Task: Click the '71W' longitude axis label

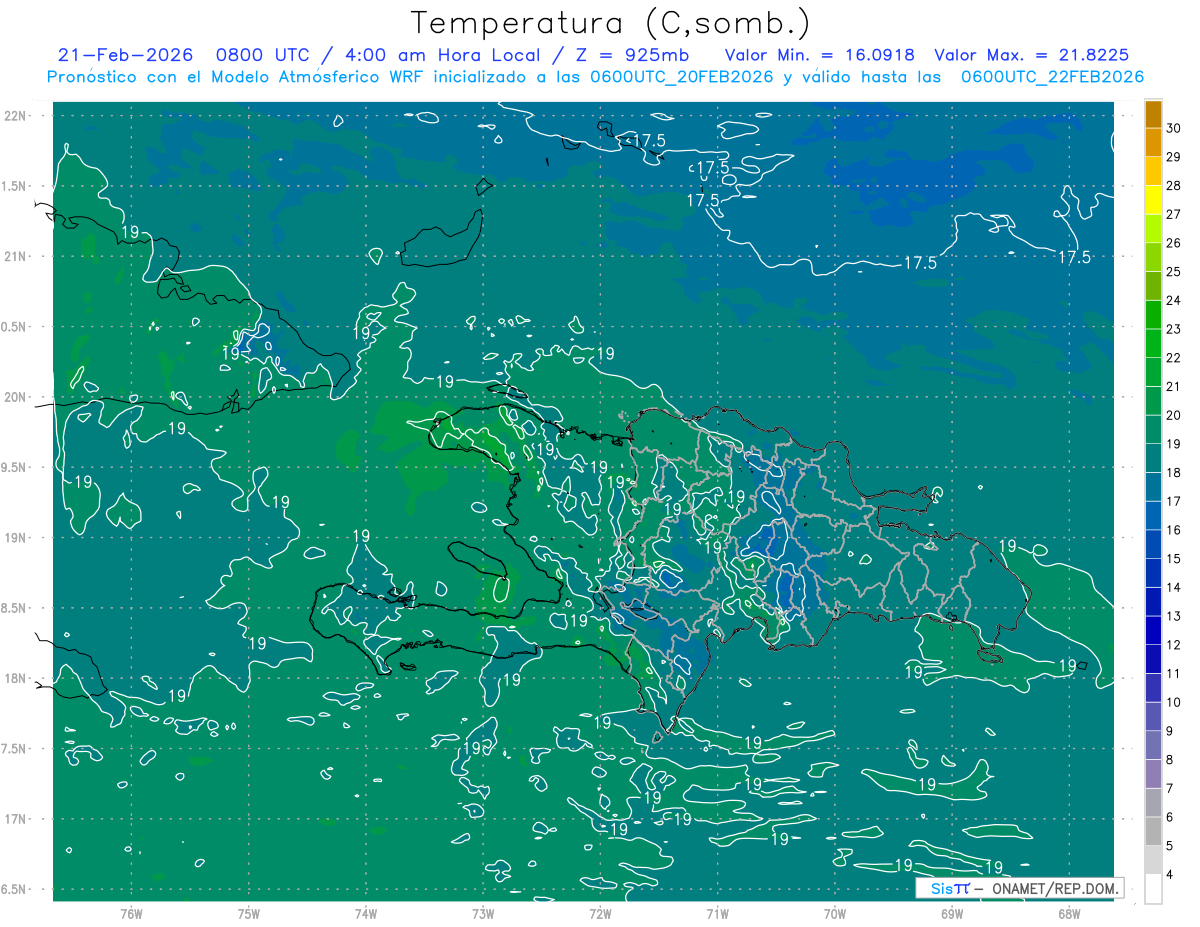Action: click(717, 914)
